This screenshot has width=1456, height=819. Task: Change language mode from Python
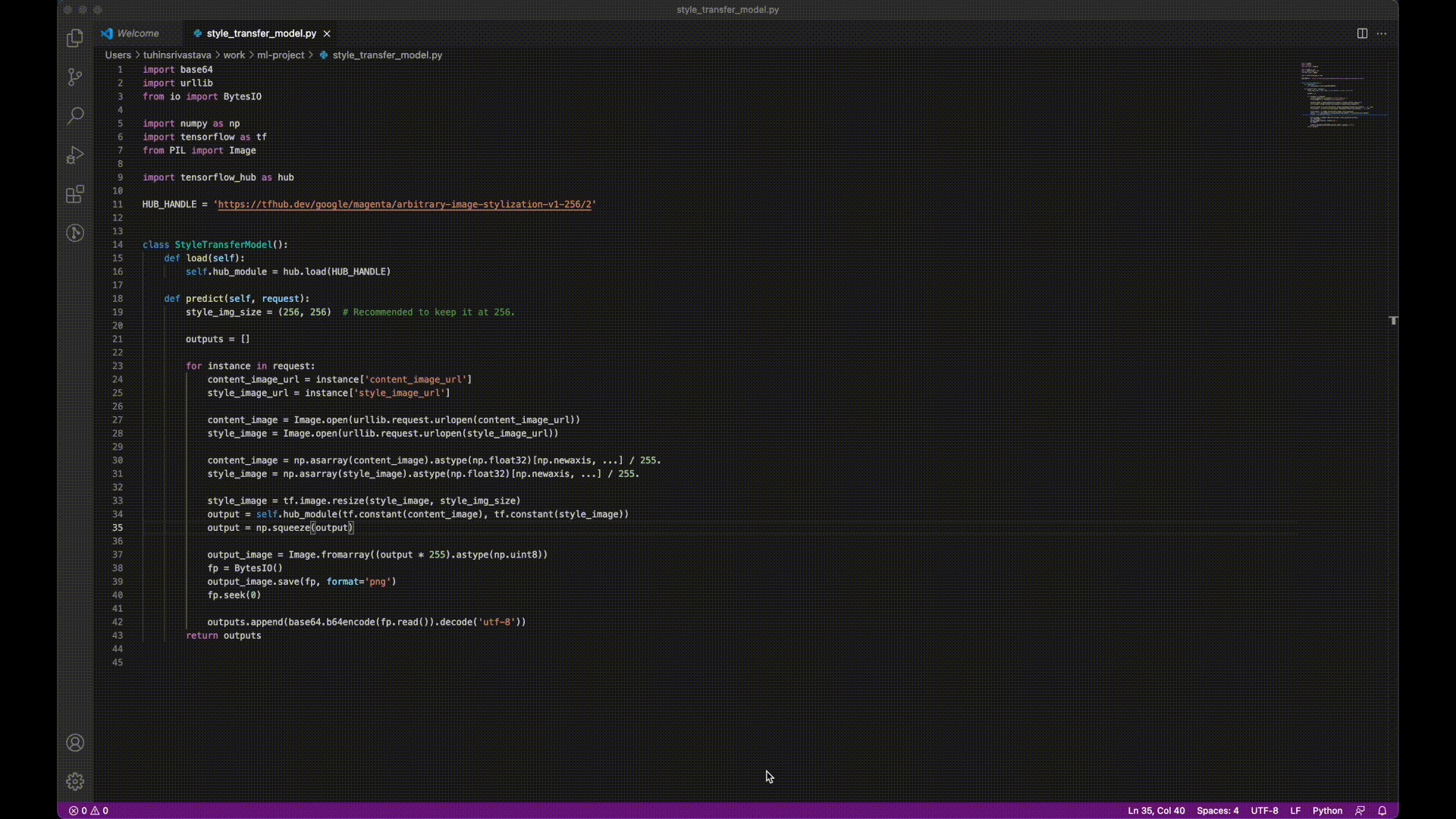pos(1327,811)
